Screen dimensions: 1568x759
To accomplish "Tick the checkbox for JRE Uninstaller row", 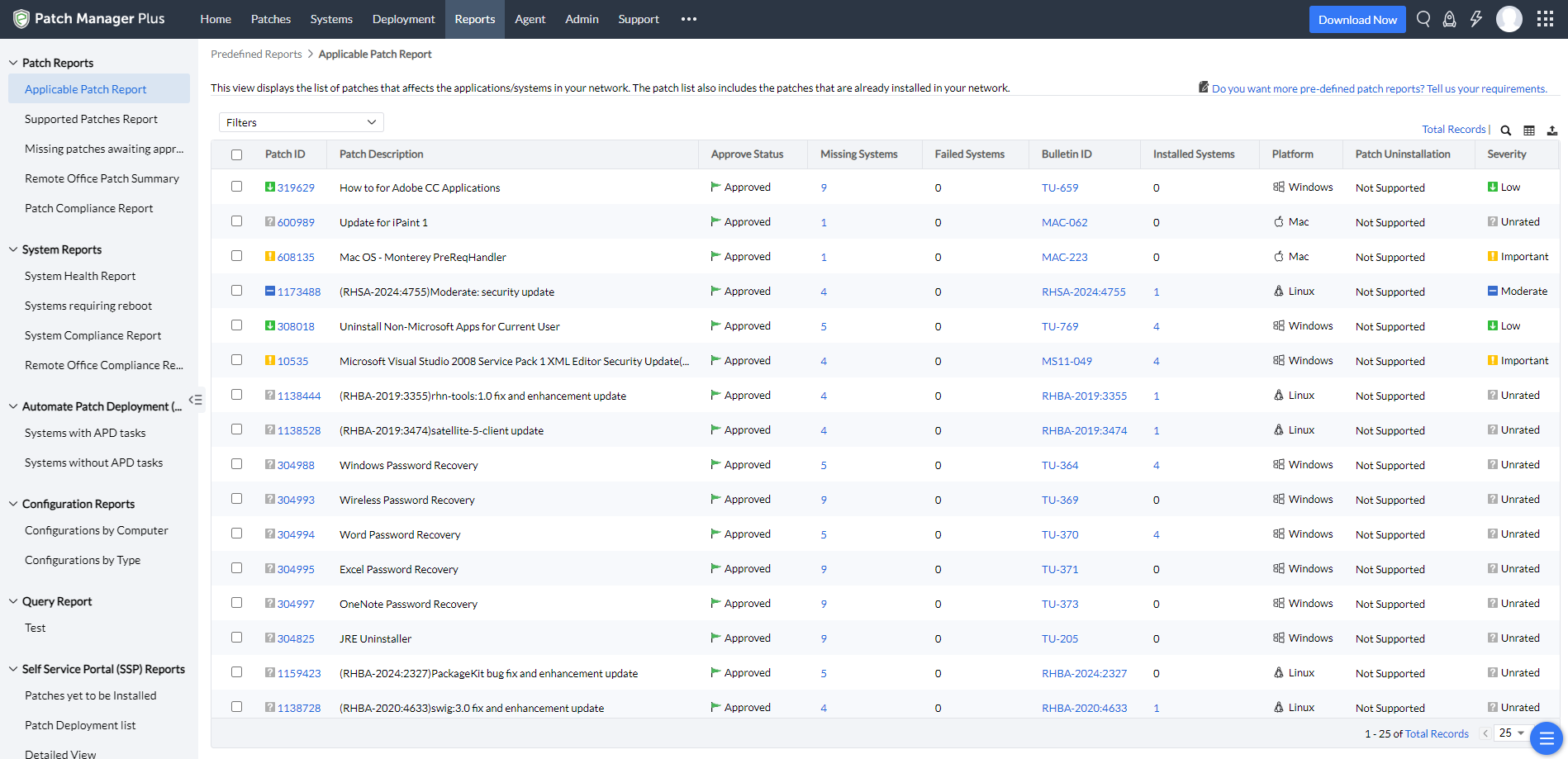I will 237,638.
